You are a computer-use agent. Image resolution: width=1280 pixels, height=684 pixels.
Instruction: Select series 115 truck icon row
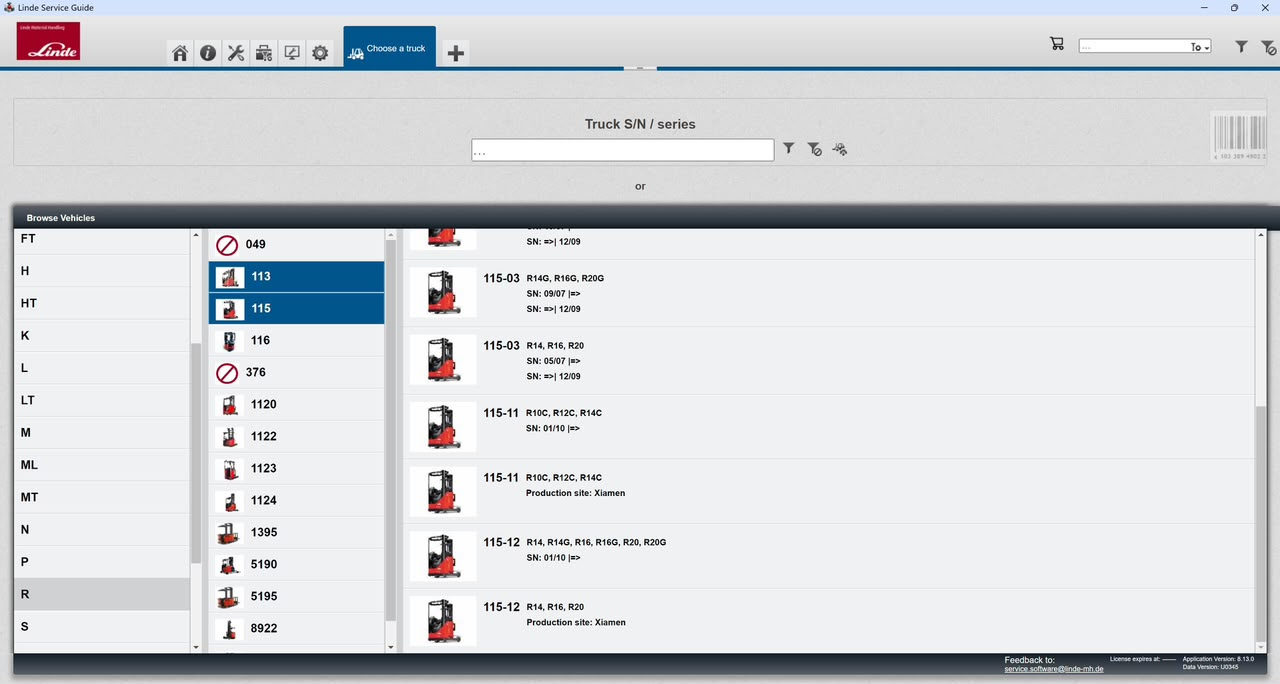(296, 308)
